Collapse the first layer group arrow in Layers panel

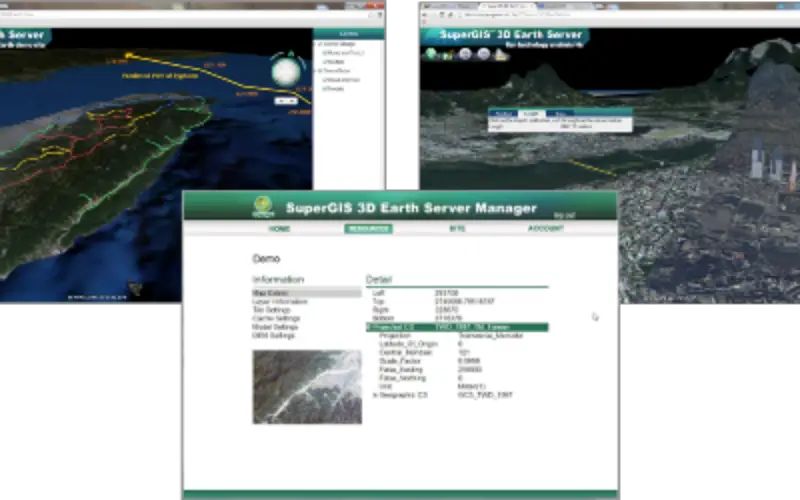315,44
